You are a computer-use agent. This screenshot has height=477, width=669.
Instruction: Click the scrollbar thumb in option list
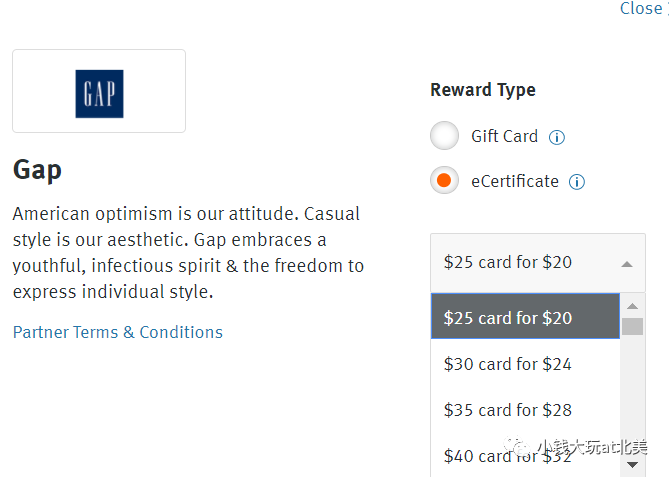coord(633,326)
